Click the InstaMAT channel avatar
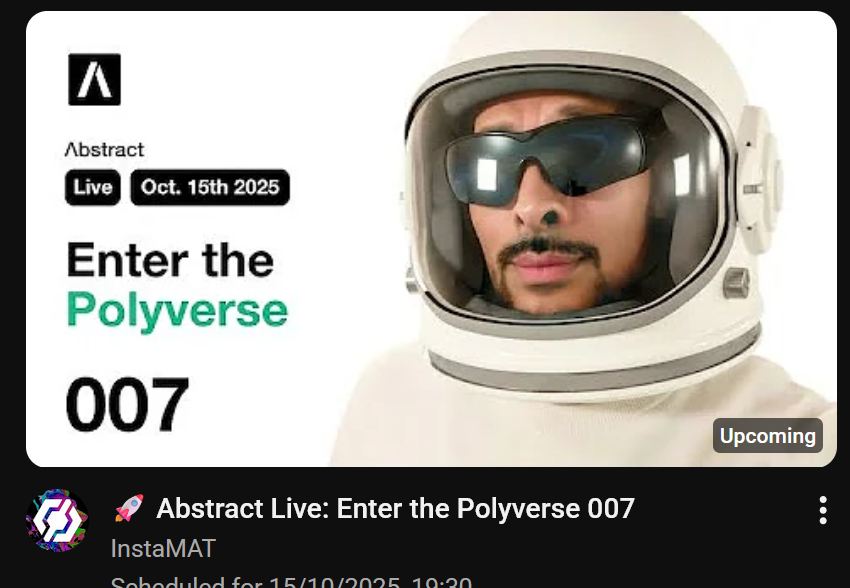The width and height of the screenshot is (850, 588). tap(57, 520)
